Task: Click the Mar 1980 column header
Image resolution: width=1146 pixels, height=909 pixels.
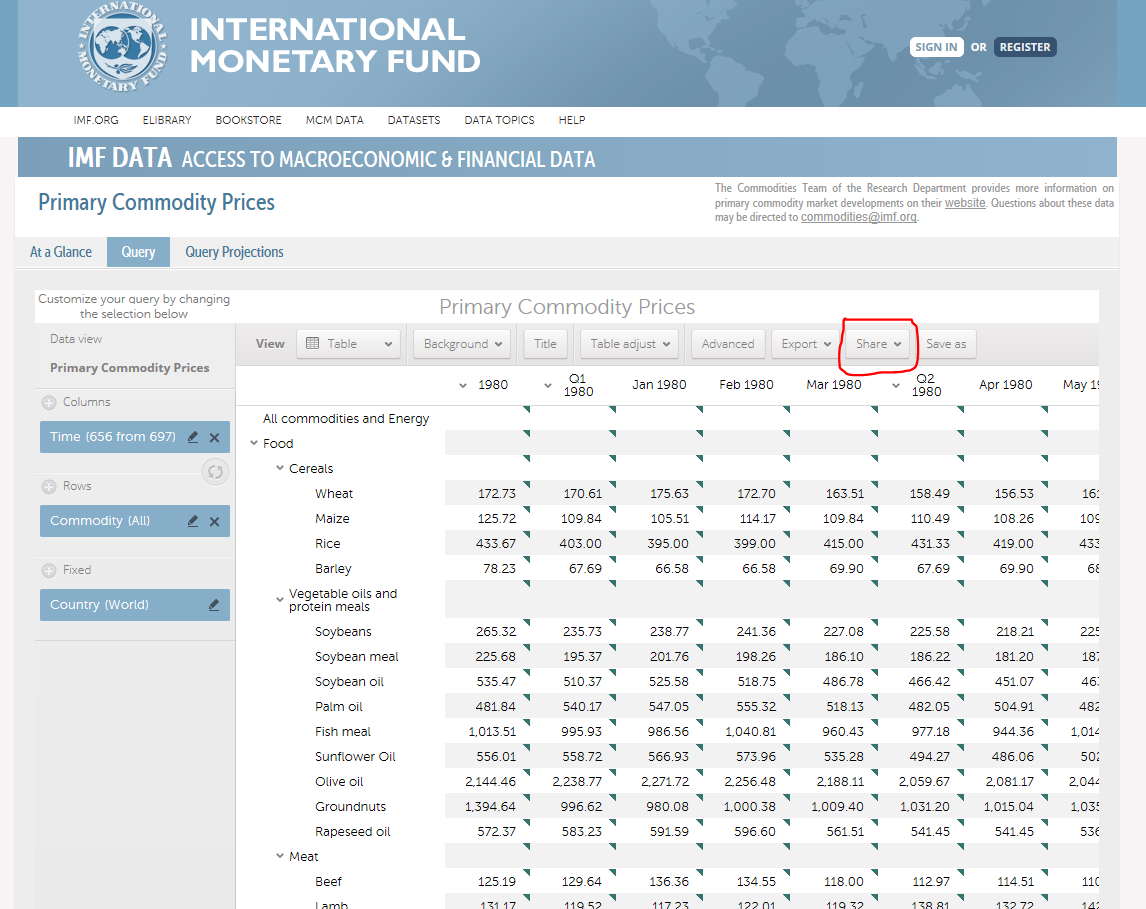Action: point(834,385)
